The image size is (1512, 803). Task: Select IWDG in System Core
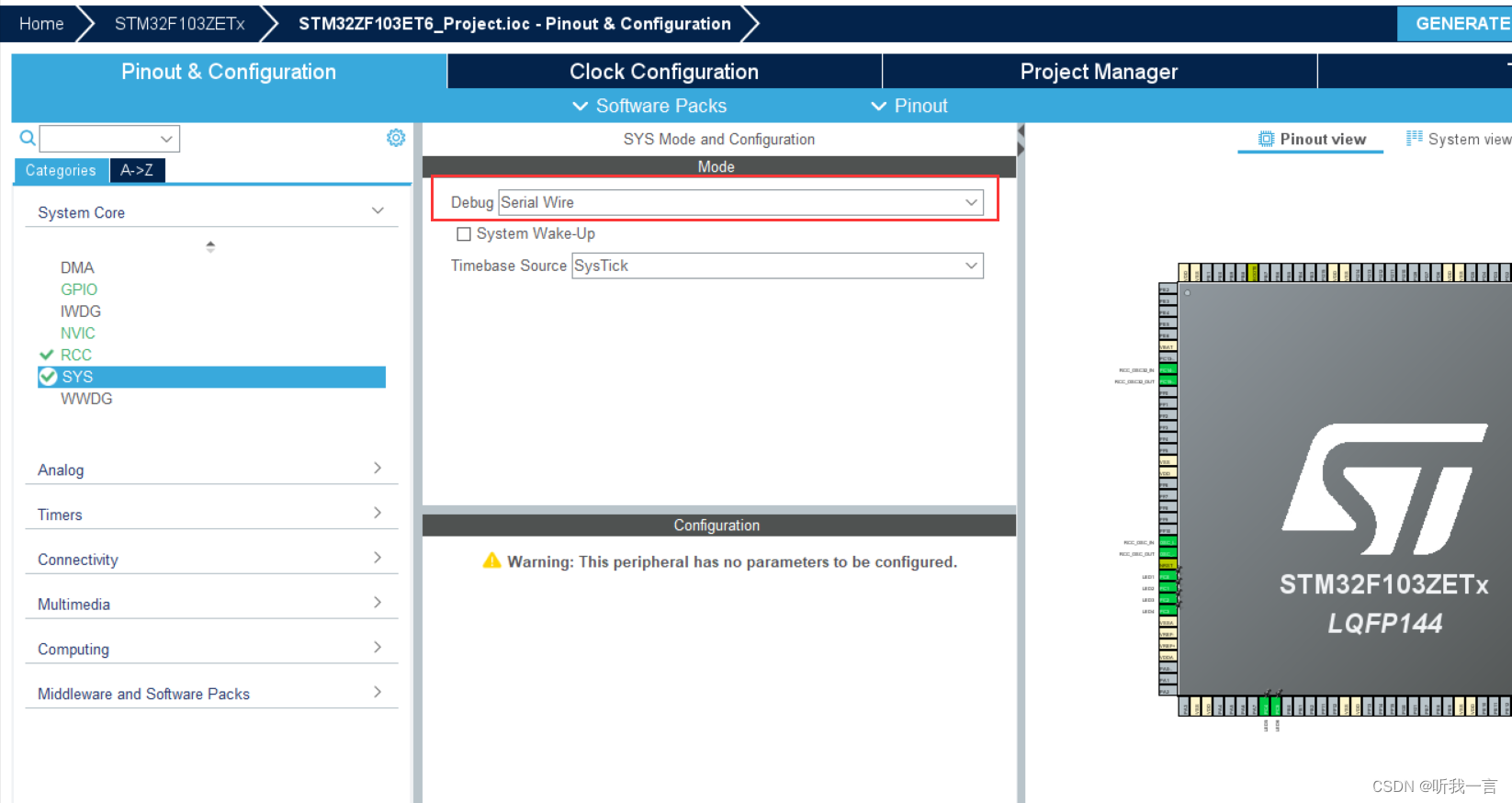coord(81,311)
